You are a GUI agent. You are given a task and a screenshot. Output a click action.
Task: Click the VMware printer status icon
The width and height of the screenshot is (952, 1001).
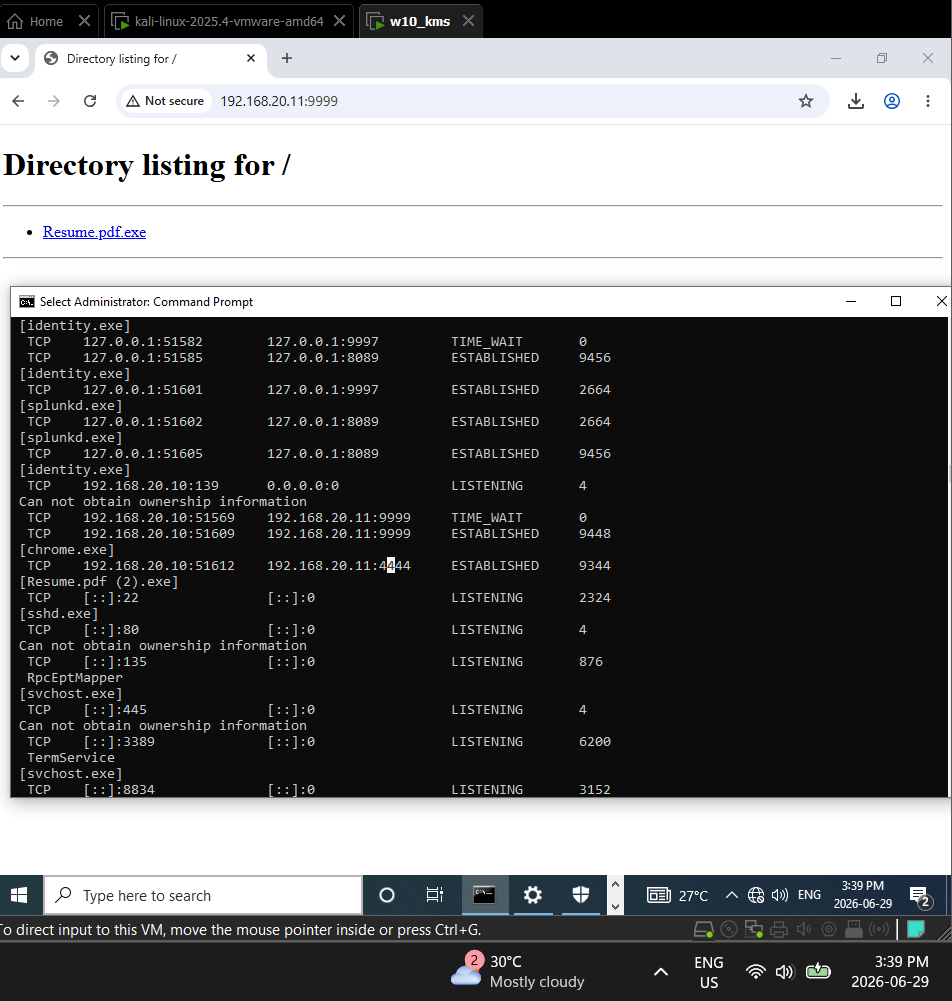point(779,930)
